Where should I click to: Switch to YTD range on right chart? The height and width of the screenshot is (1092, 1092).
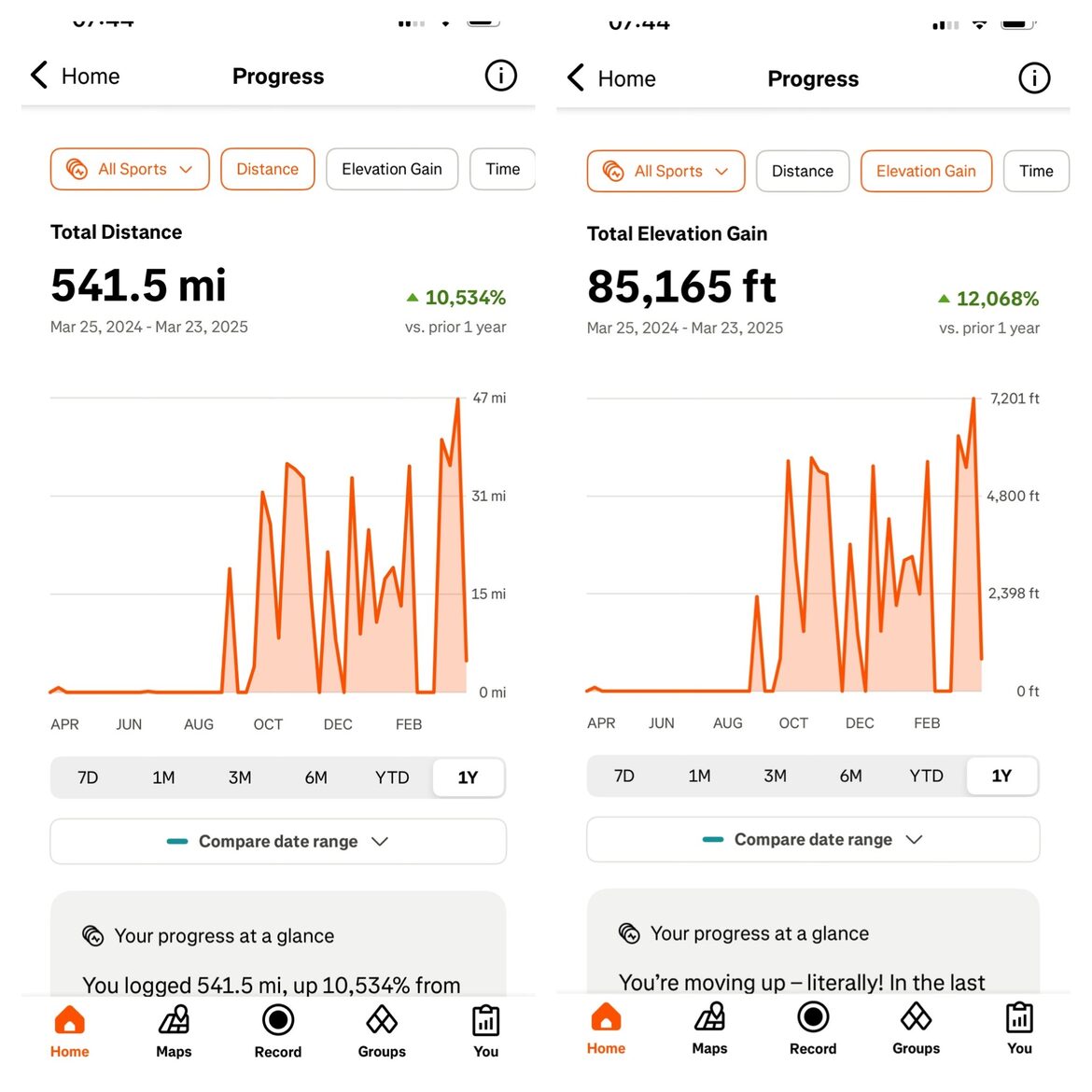click(x=926, y=776)
